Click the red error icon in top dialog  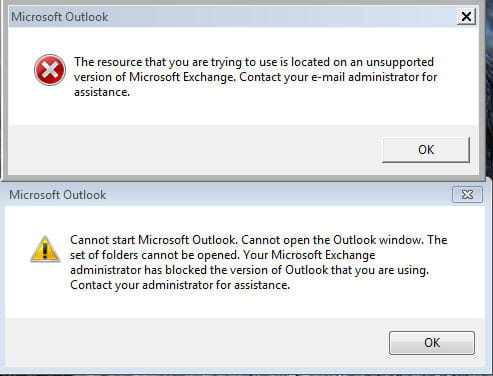pyautogui.click(x=50, y=70)
